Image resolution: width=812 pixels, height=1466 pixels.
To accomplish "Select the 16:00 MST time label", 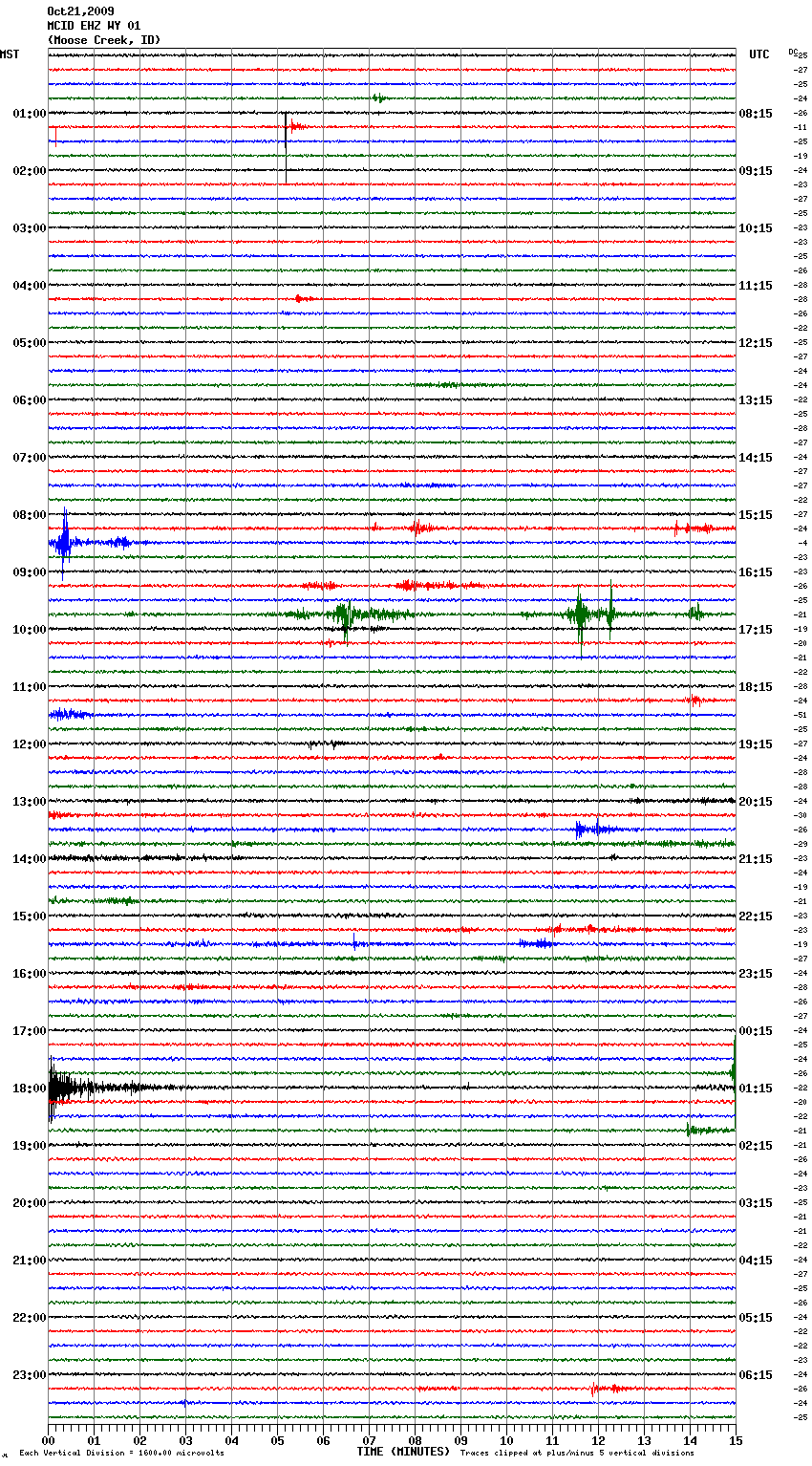I will click(x=30, y=974).
